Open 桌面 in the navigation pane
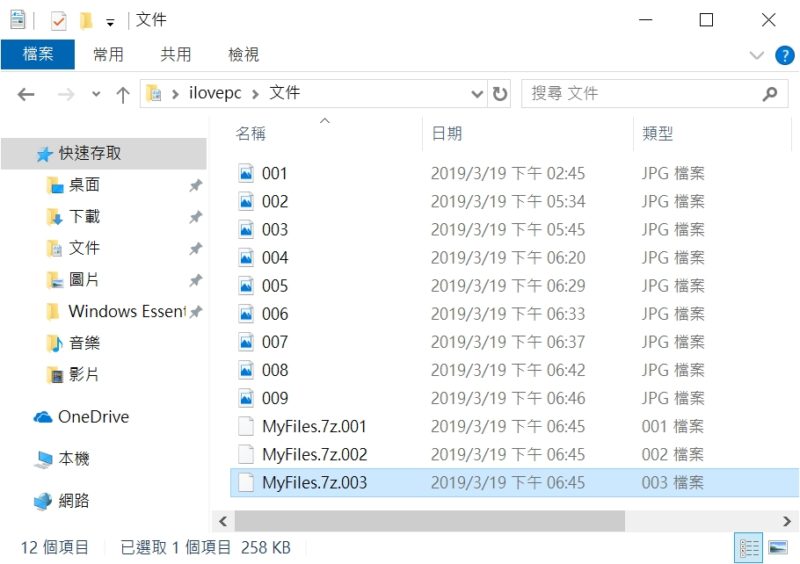 (x=84, y=185)
